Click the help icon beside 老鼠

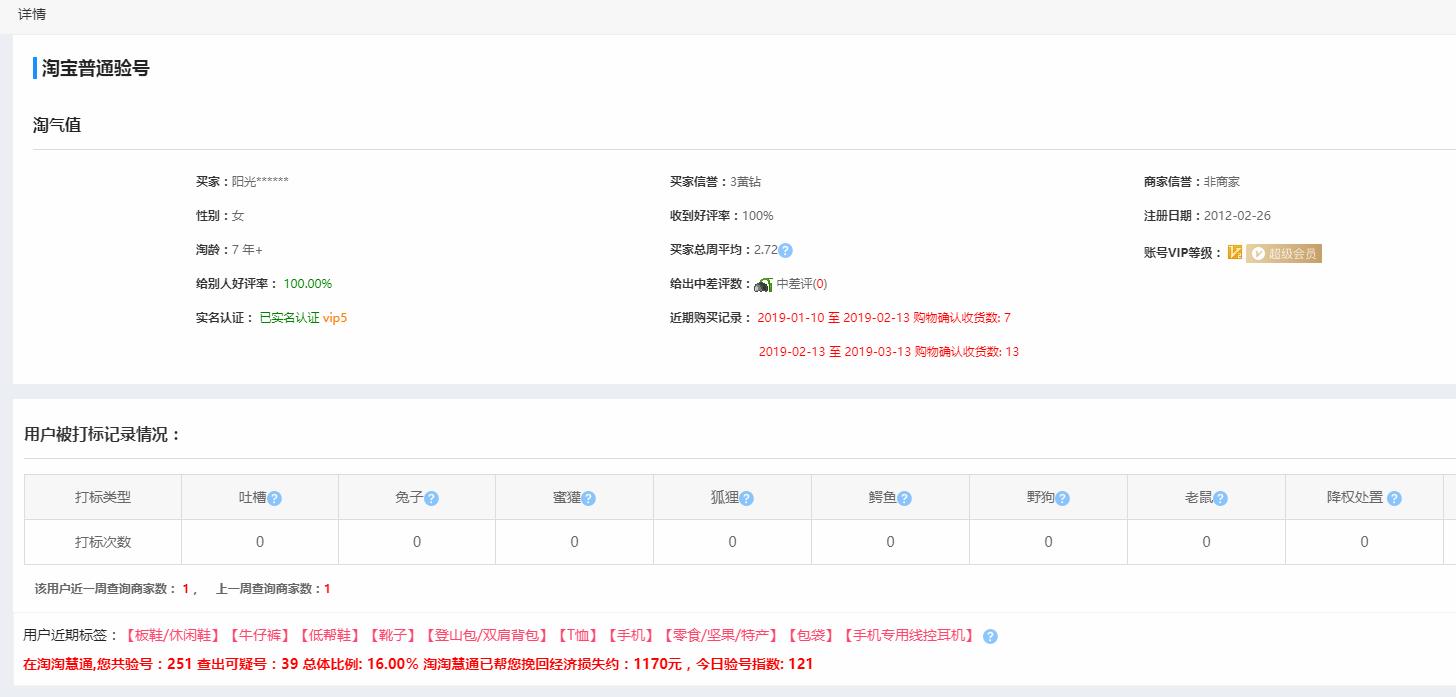click(x=1222, y=496)
